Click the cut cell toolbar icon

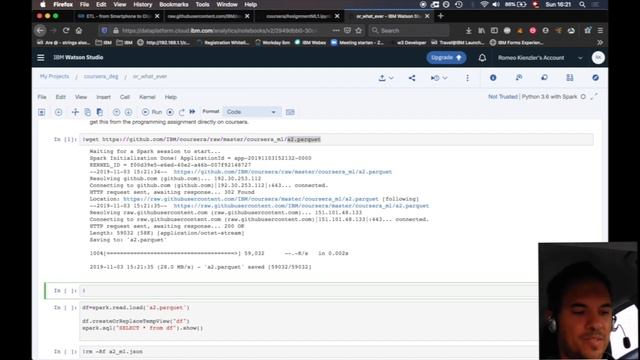pyautogui.click(x=75, y=112)
